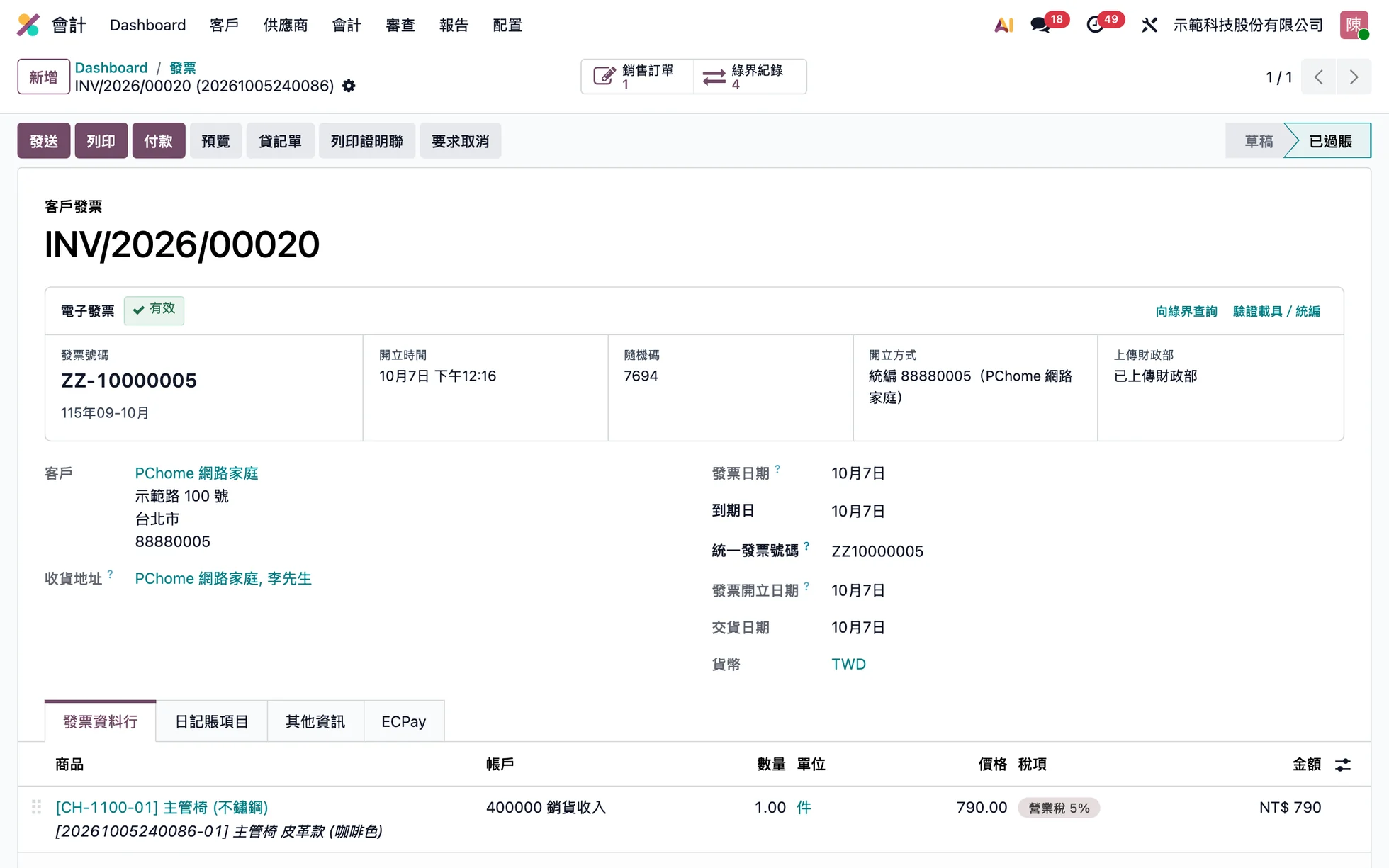The width and height of the screenshot is (1389, 868).
Task: Click the 新增 button
Action: coord(43,77)
